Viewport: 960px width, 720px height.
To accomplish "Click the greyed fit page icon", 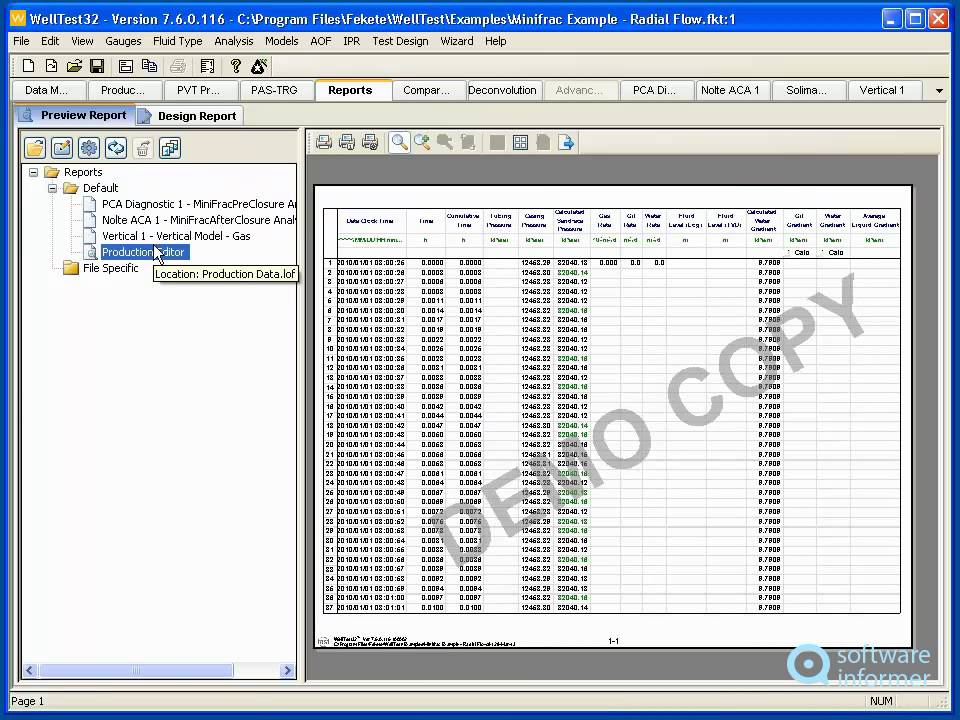I will [468, 143].
